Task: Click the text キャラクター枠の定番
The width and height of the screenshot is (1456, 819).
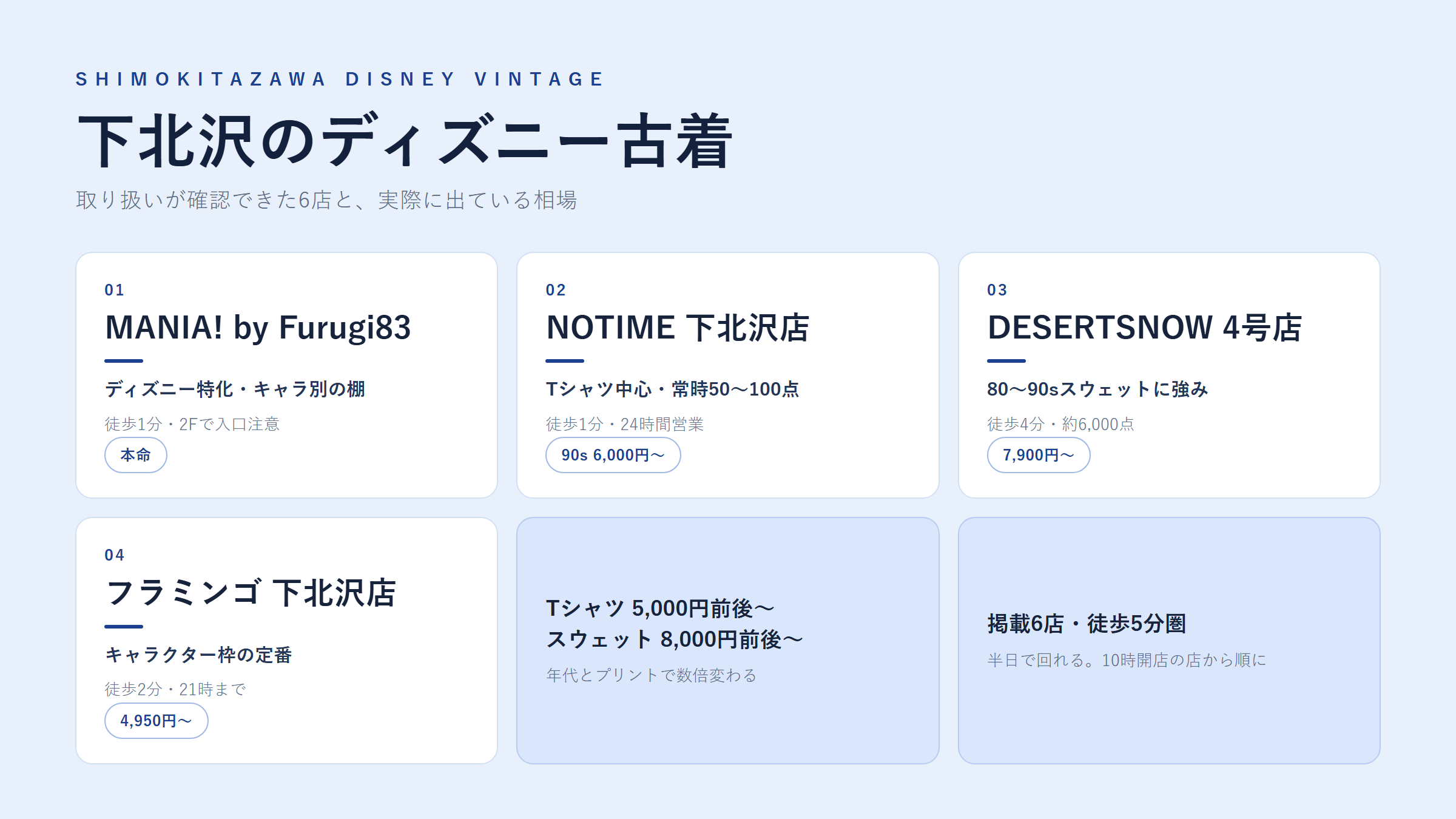Action: coord(198,655)
